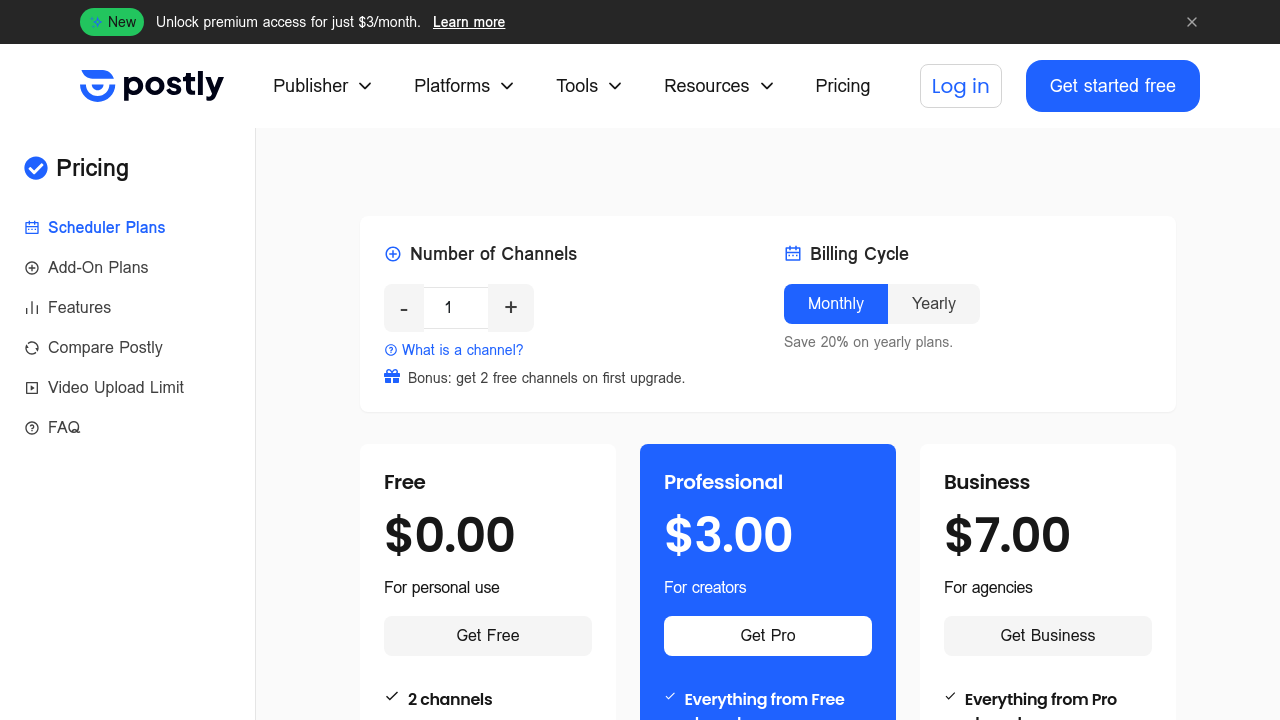Click the calendar icon beside Scheduler Plans

(32, 228)
